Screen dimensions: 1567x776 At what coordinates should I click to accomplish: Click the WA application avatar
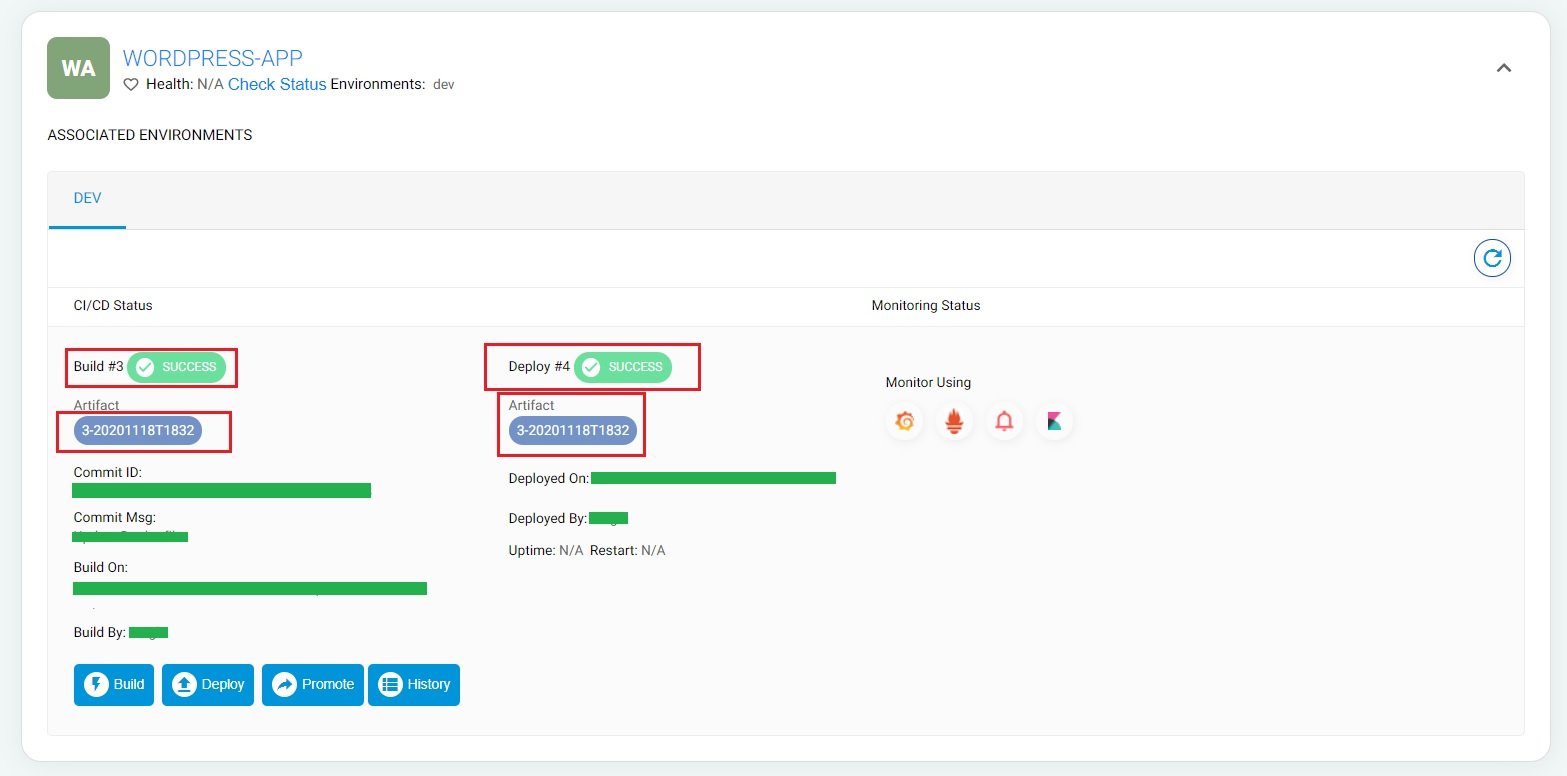tap(78, 68)
